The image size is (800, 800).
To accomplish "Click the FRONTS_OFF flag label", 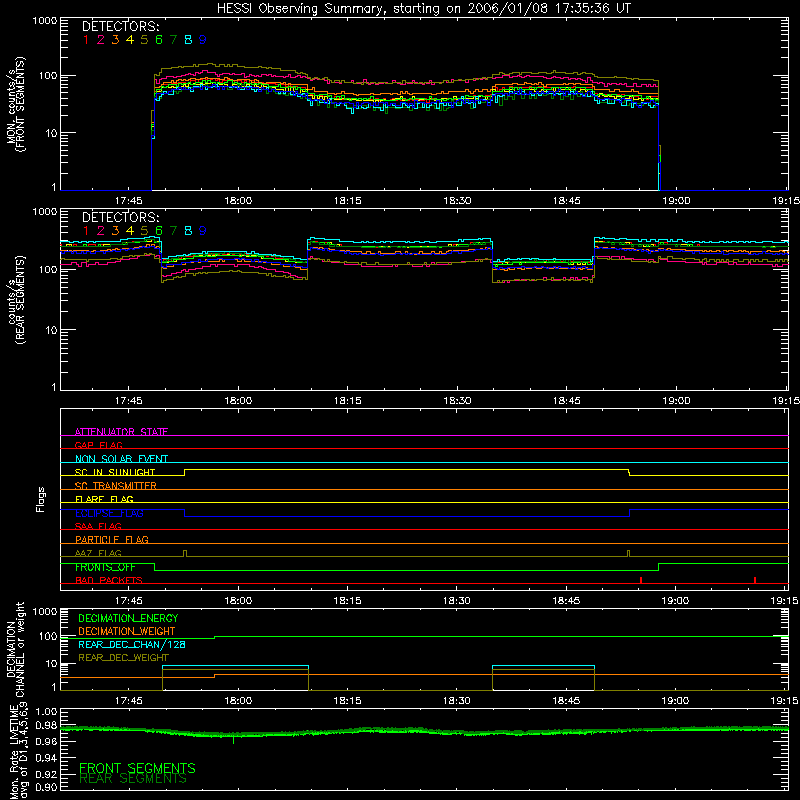I will pos(105,567).
